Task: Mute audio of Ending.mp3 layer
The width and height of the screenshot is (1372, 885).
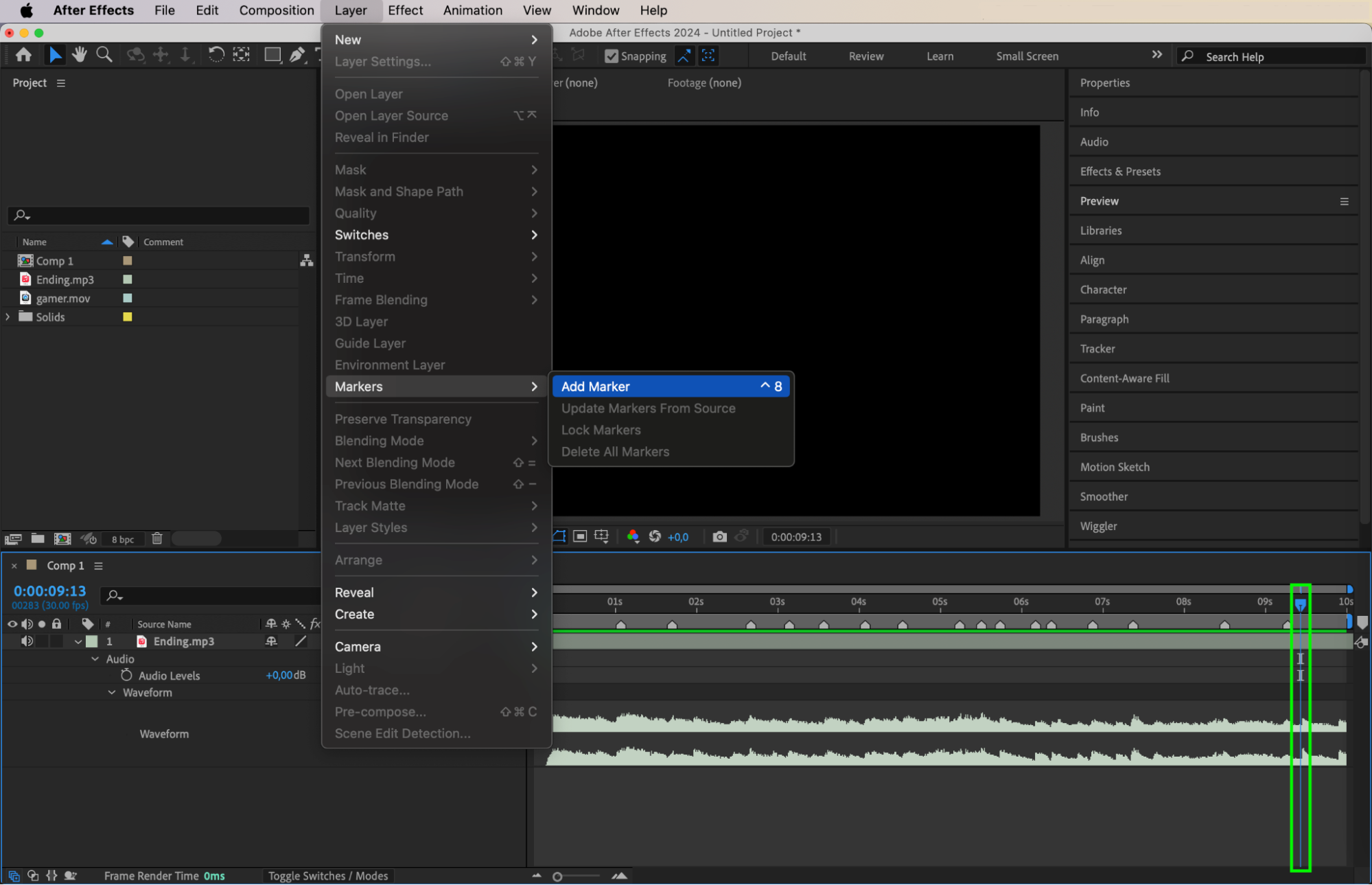Action: pos(27,641)
